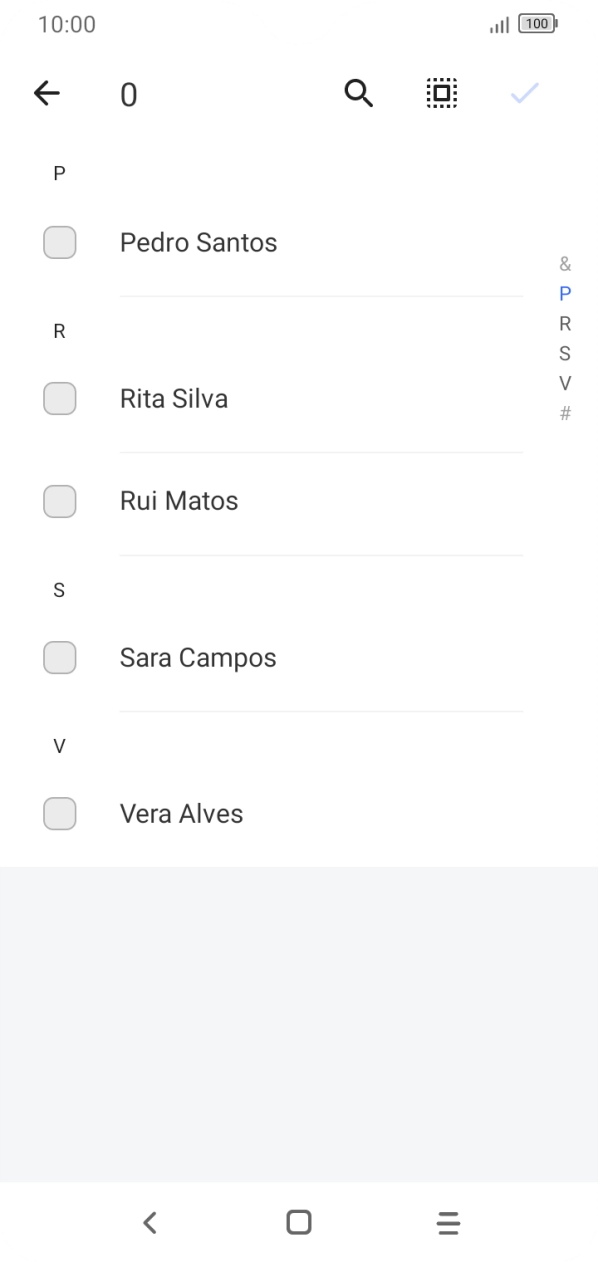Check the checkbox next to Pedro Santos
598x1262 pixels.
pyautogui.click(x=59, y=242)
